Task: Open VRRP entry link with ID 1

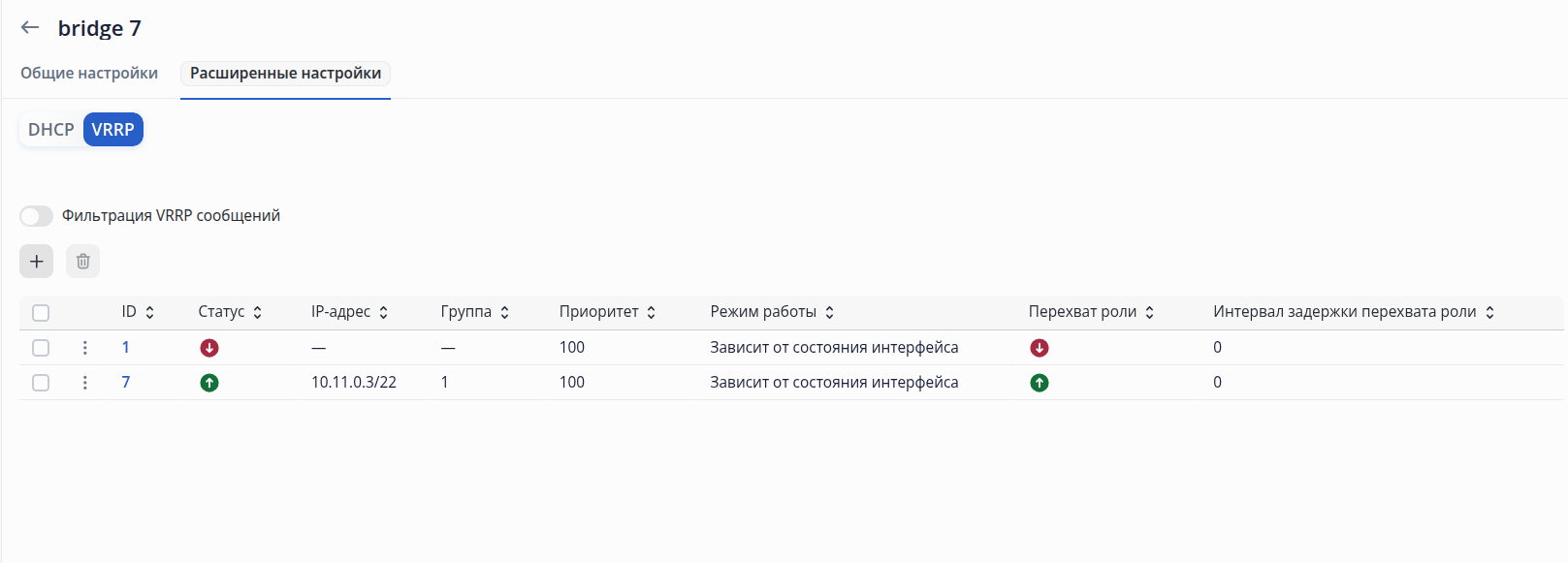Action: 126,348
